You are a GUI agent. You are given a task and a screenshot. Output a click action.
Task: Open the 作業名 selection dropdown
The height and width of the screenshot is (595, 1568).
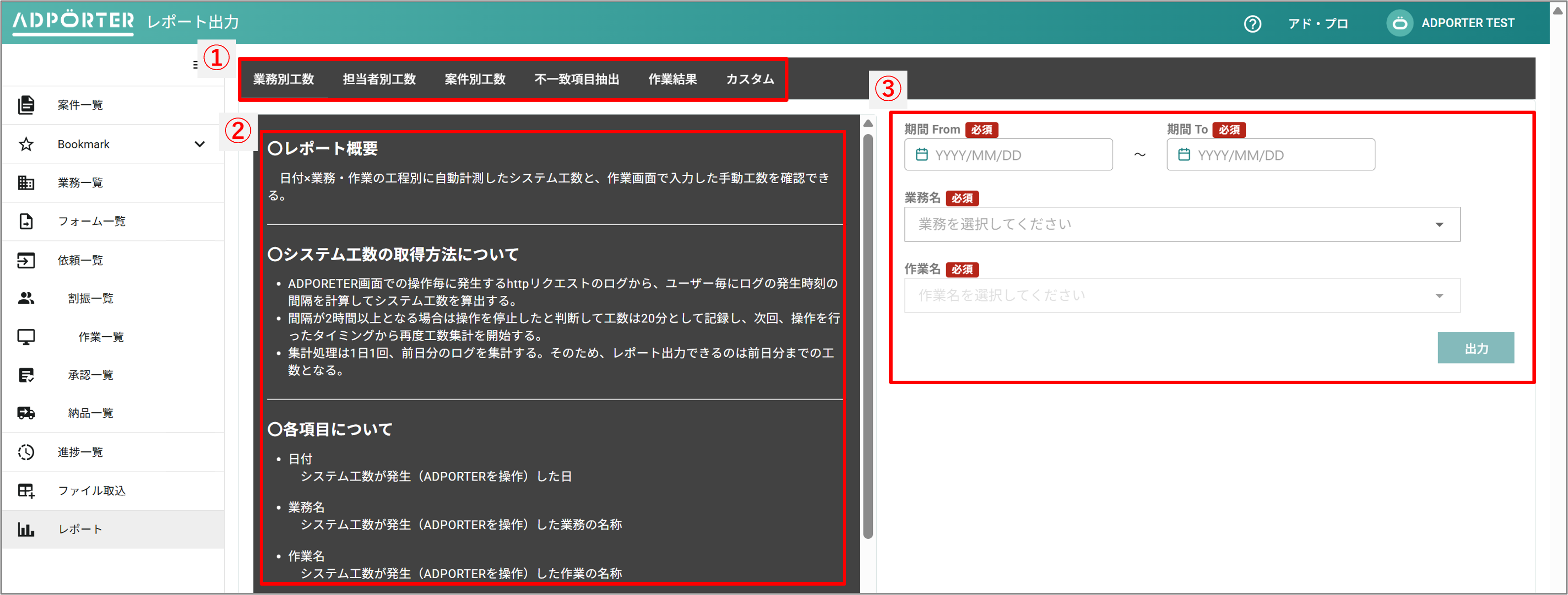coord(1181,295)
